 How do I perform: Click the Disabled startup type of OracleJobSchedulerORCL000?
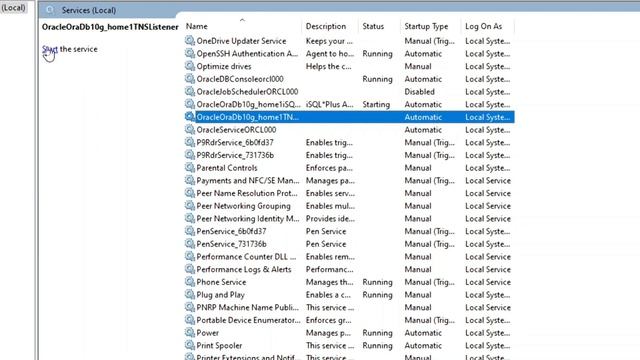(419, 91)
